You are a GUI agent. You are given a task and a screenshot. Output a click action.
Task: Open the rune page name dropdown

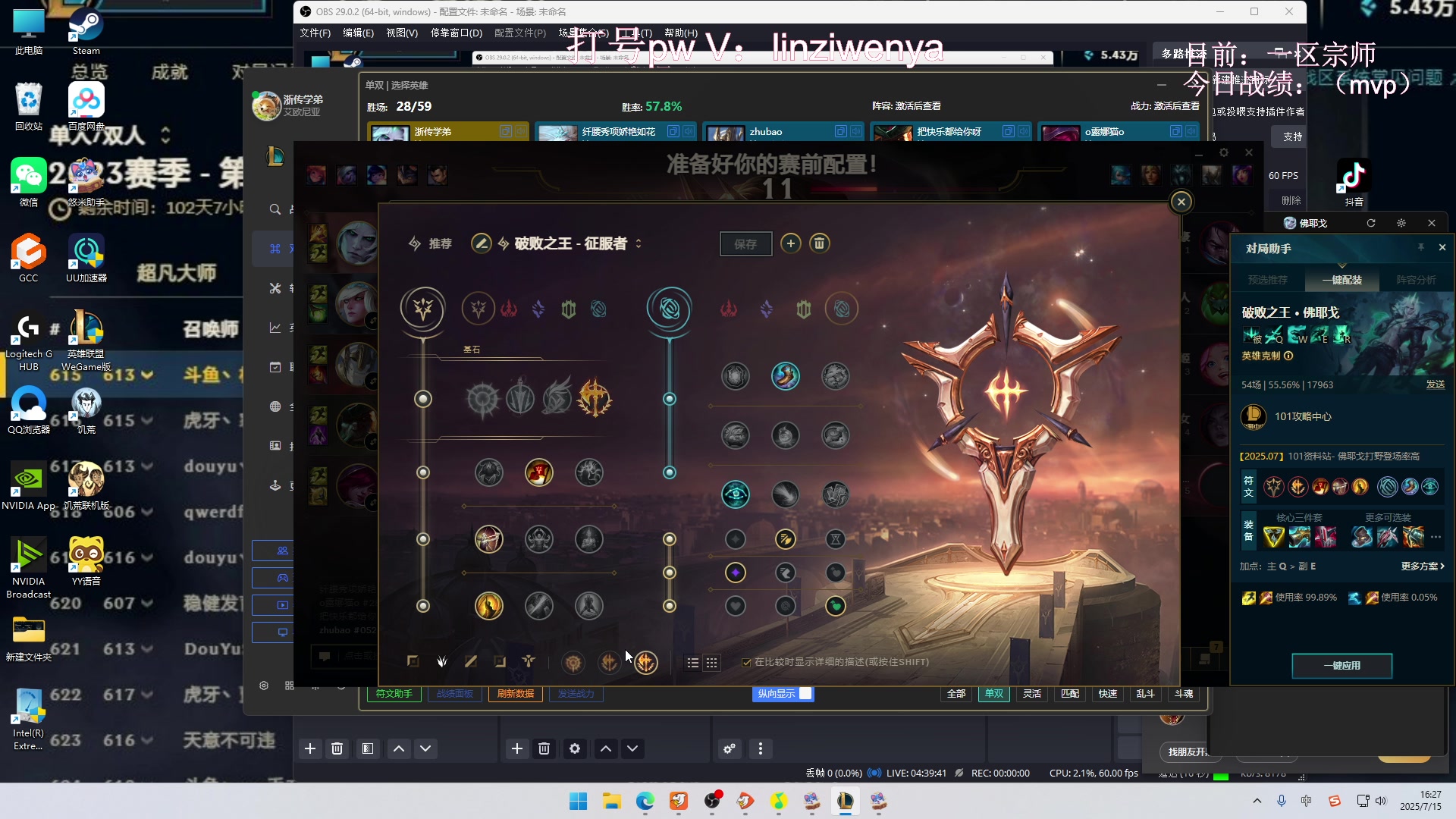click(x=639, y=243)
